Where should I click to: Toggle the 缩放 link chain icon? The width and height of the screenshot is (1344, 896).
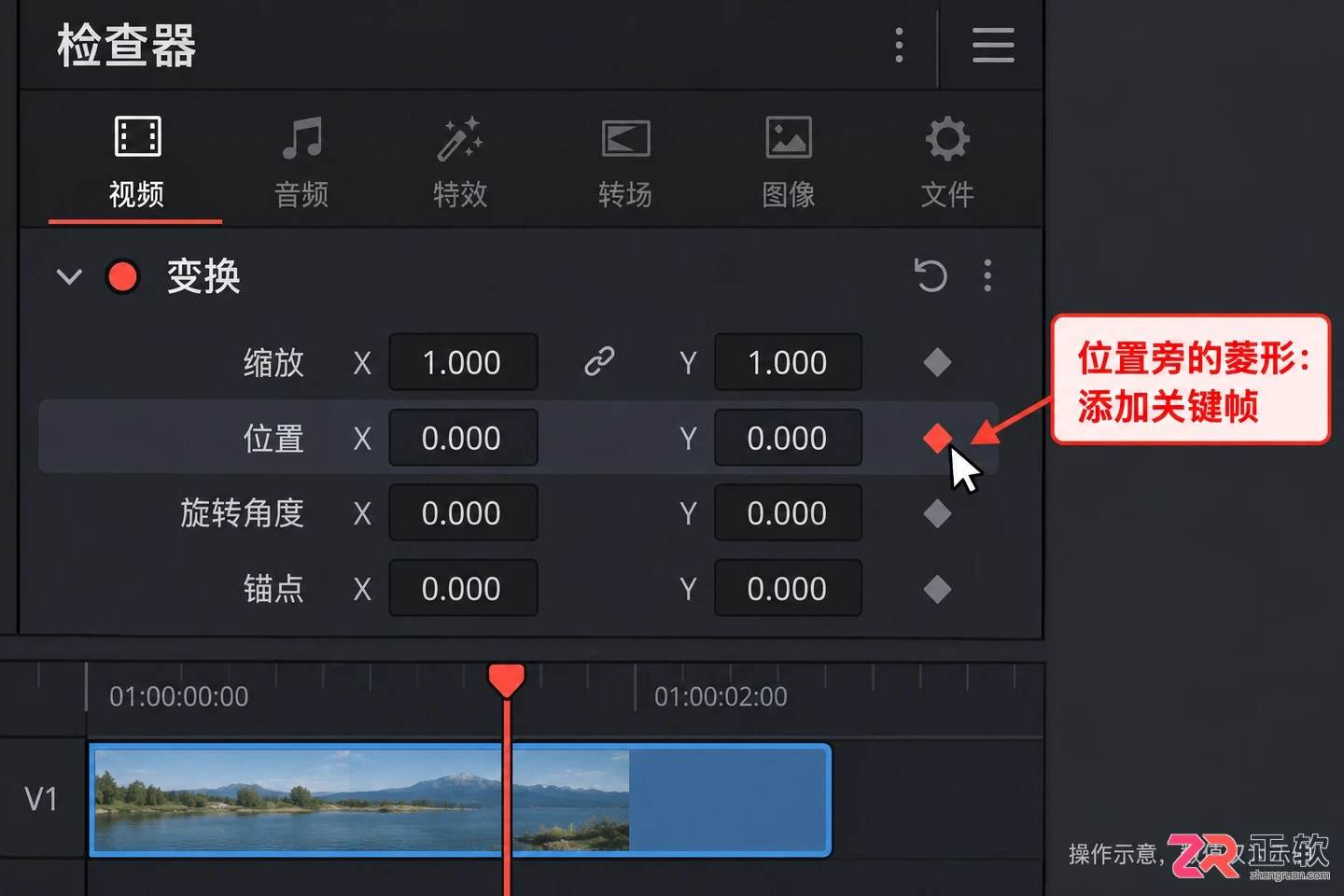click(x=599, y=361)
